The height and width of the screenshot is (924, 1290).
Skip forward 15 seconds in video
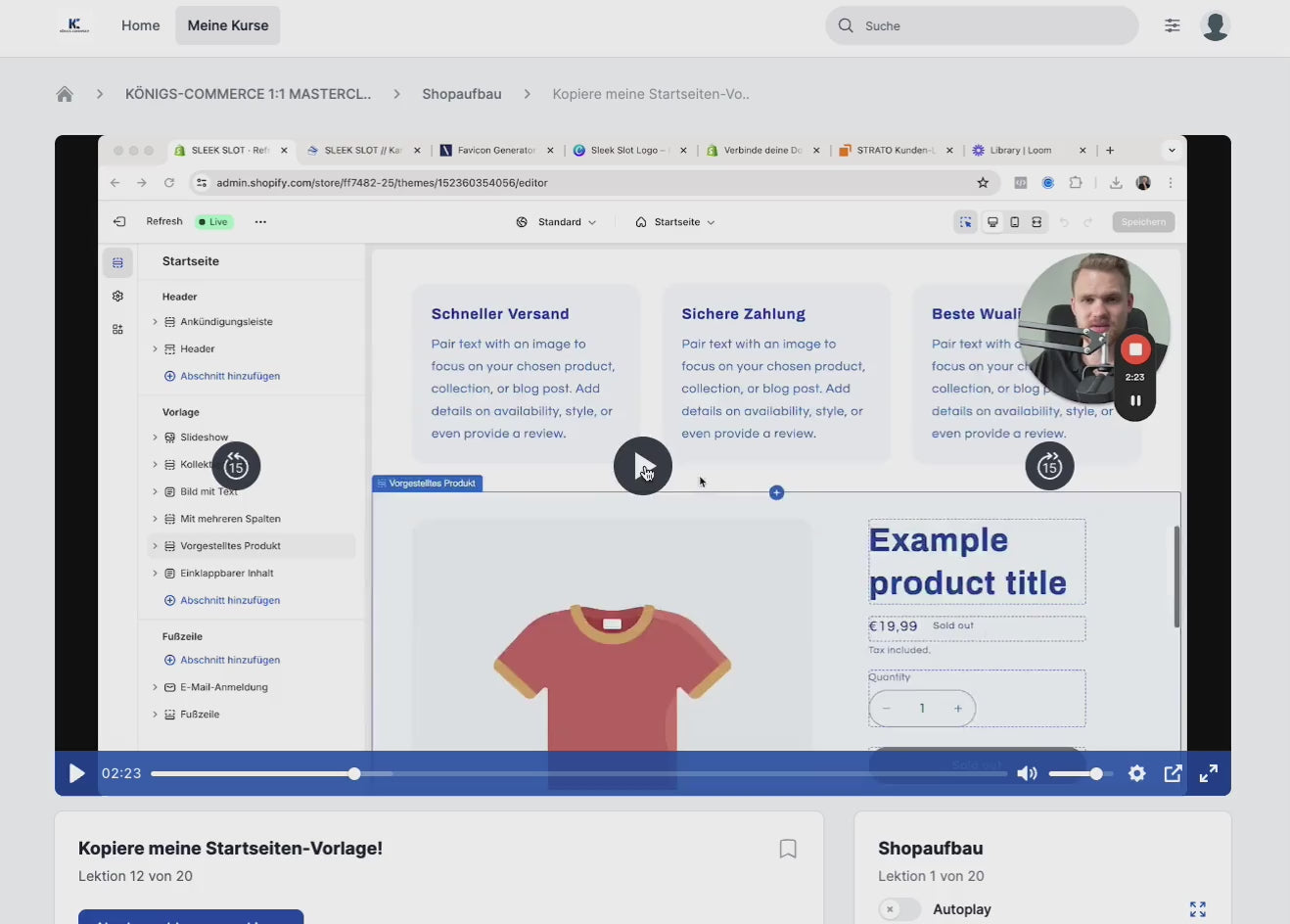(x=1049, y=466)
